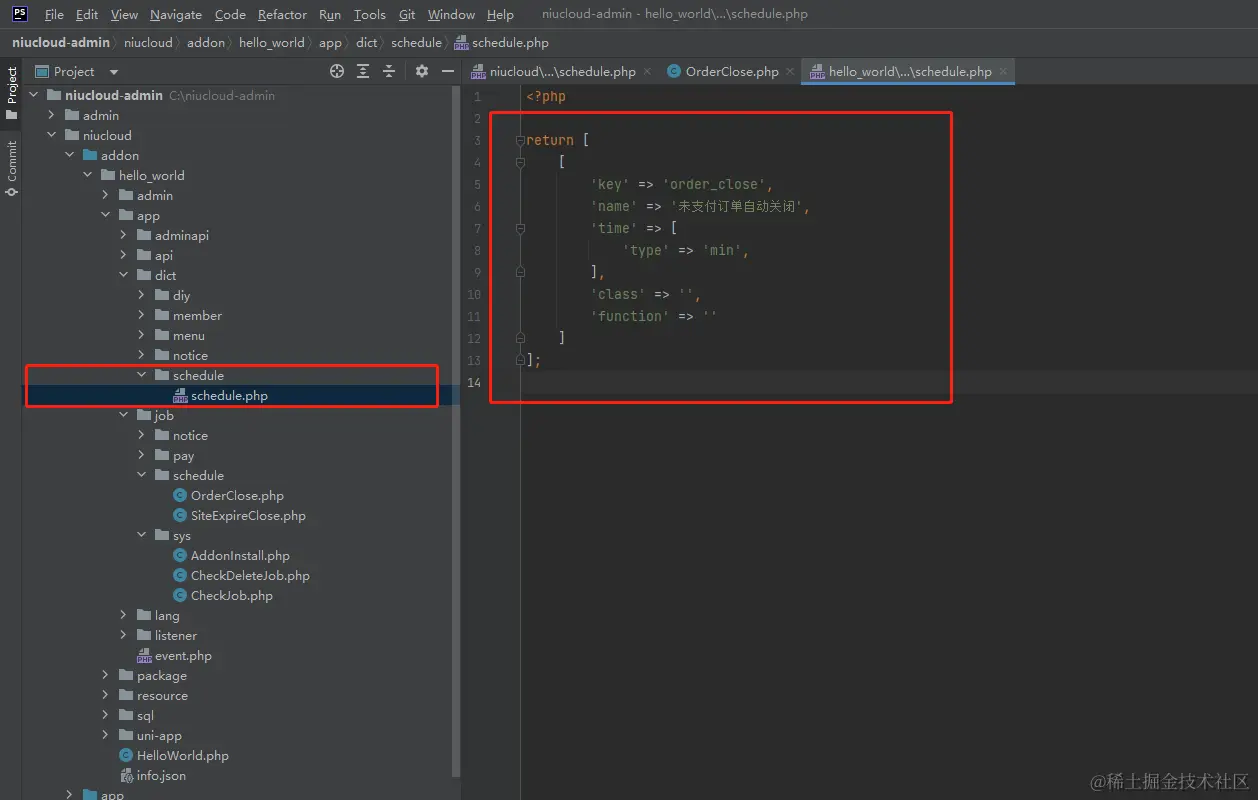1258x800 pixels.
Task: Click the hello_world breadcrumb
Action: [272, 43]
